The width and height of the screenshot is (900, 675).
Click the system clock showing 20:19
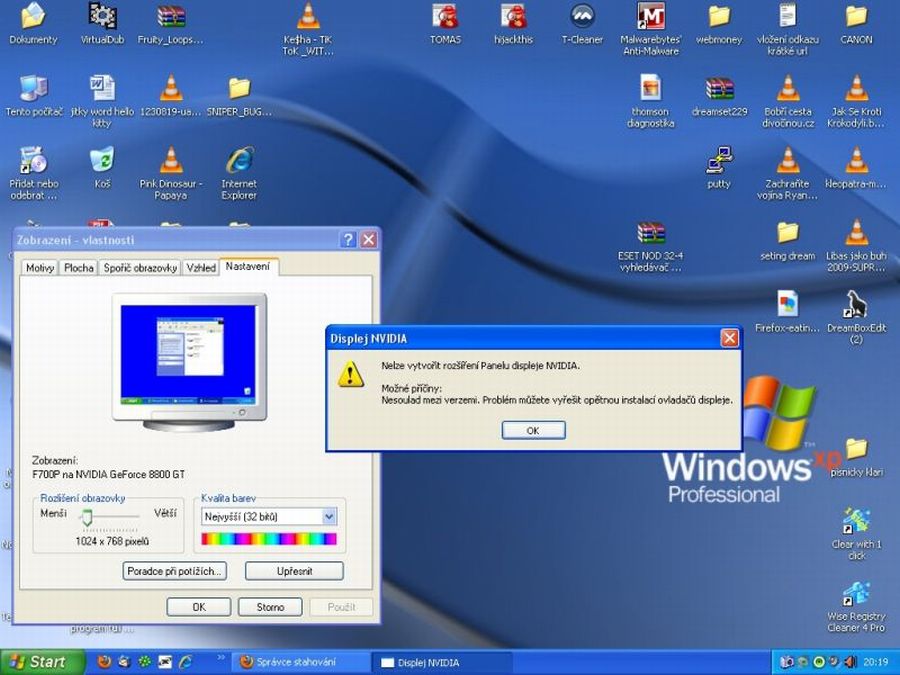coord(875,662)
